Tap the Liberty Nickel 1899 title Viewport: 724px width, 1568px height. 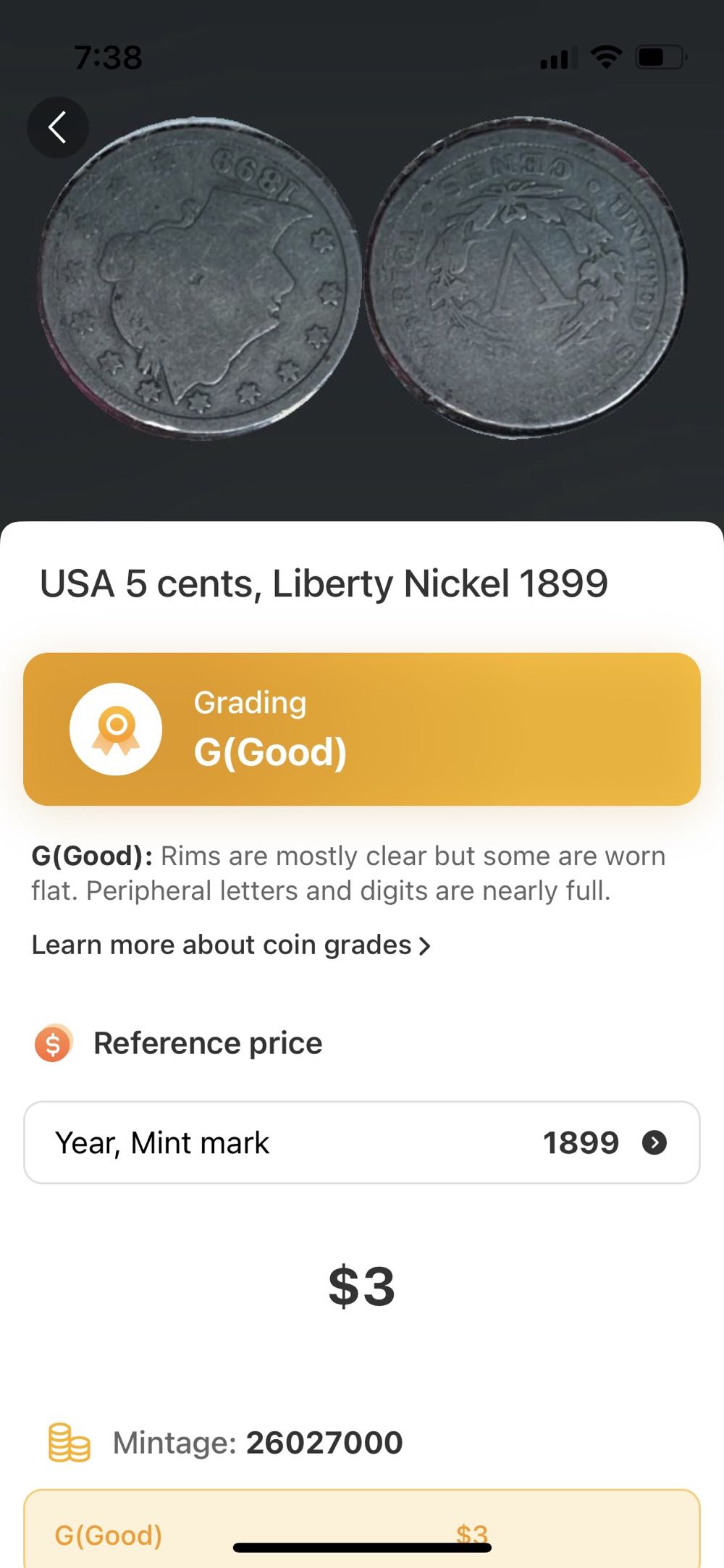pos(324,583)
